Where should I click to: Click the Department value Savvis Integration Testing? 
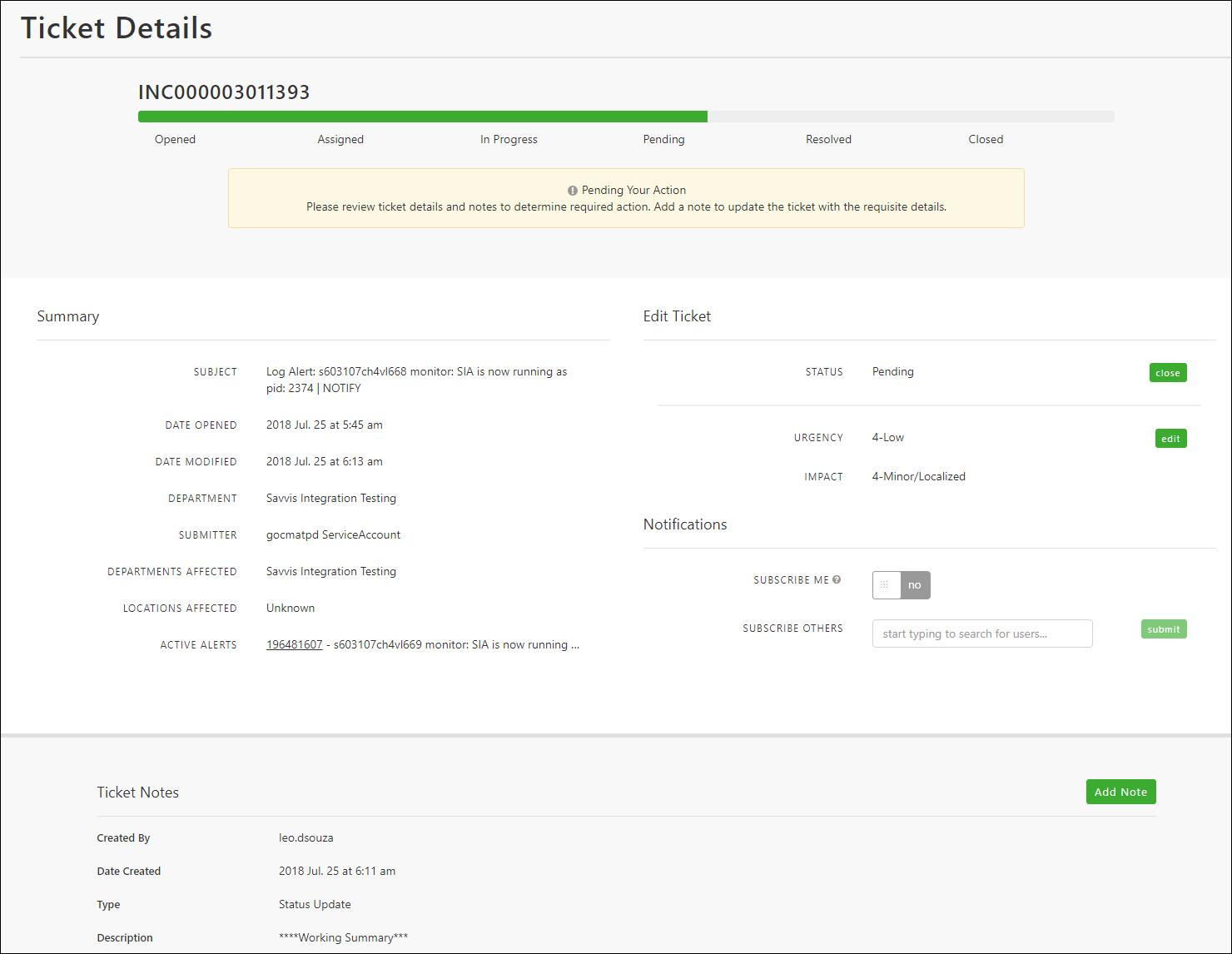331,498
